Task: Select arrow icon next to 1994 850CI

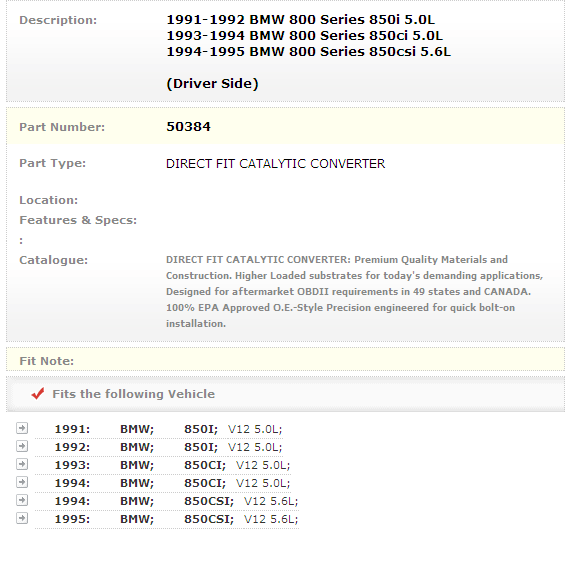Action: (x=22, y=482)
